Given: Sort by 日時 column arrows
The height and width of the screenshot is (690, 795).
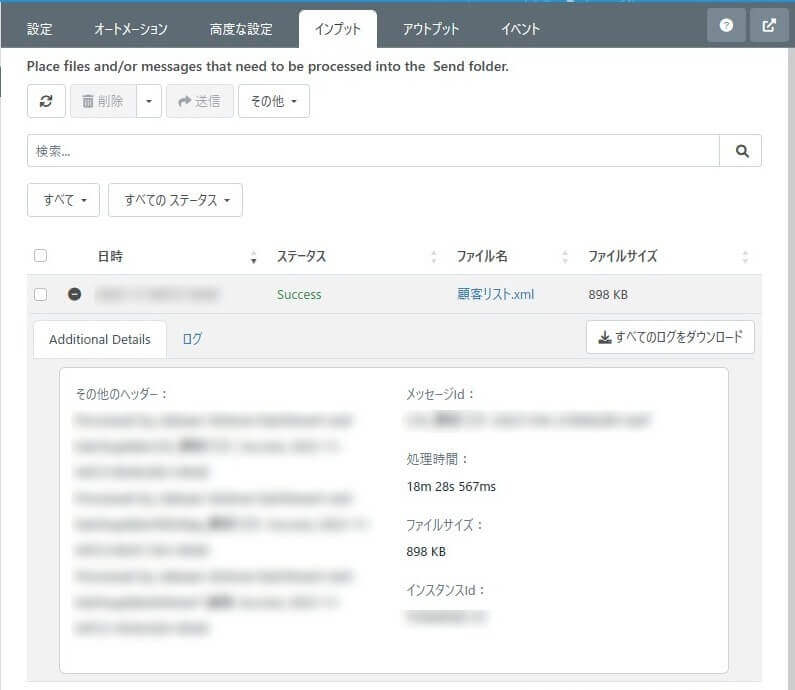Looking at the screenshot, I should pyautogui.click(x=254, y=257).
